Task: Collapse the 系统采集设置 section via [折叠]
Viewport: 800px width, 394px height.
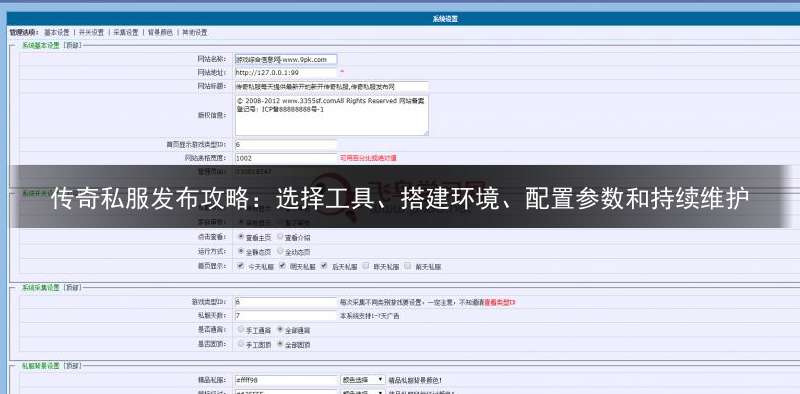Action: point(72,288)
